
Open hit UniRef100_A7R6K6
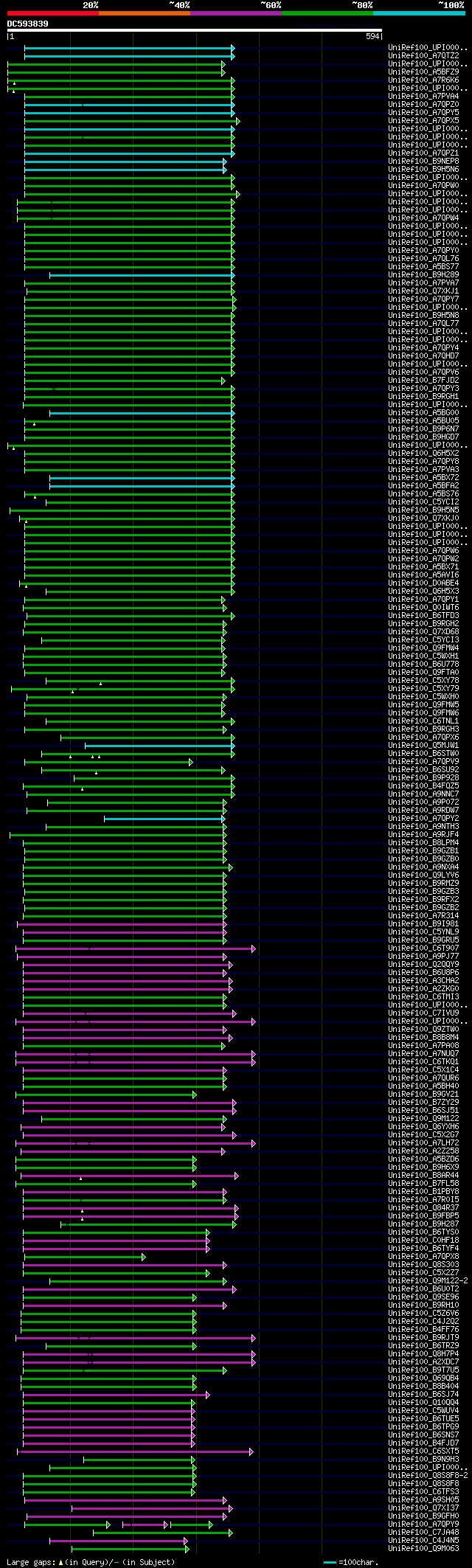tap(423, 80)
